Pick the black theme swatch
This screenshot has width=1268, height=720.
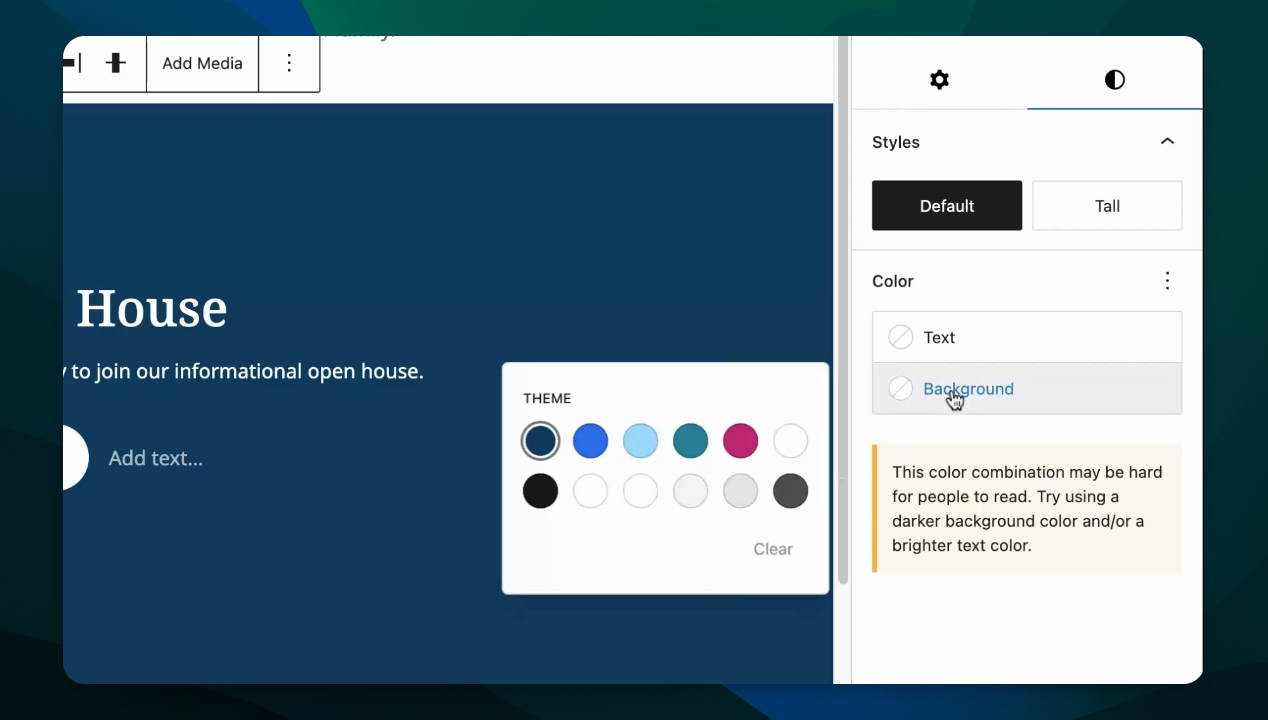tap(541, 491)
